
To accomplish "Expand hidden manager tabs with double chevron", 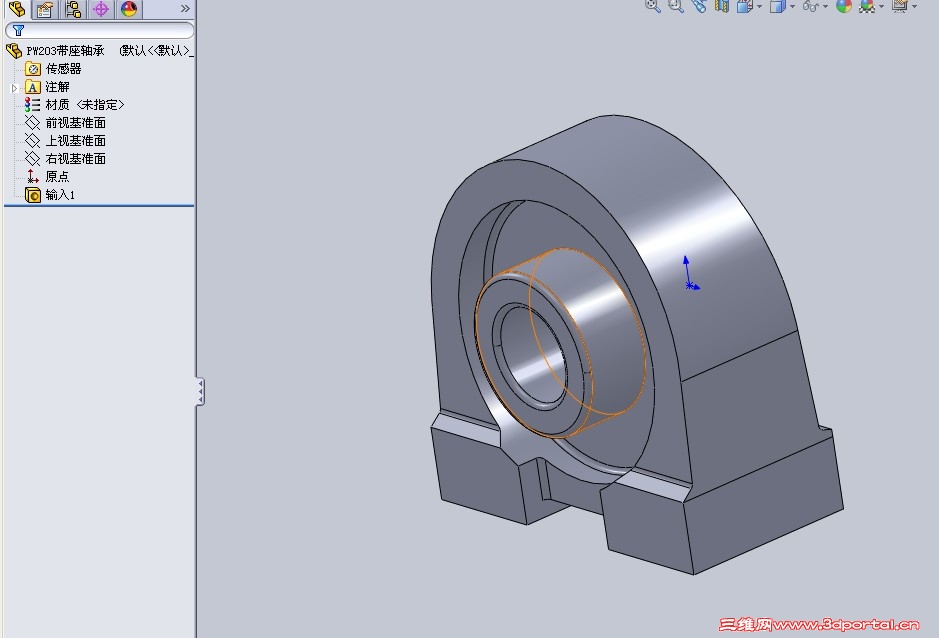I will tap(185, 8).
